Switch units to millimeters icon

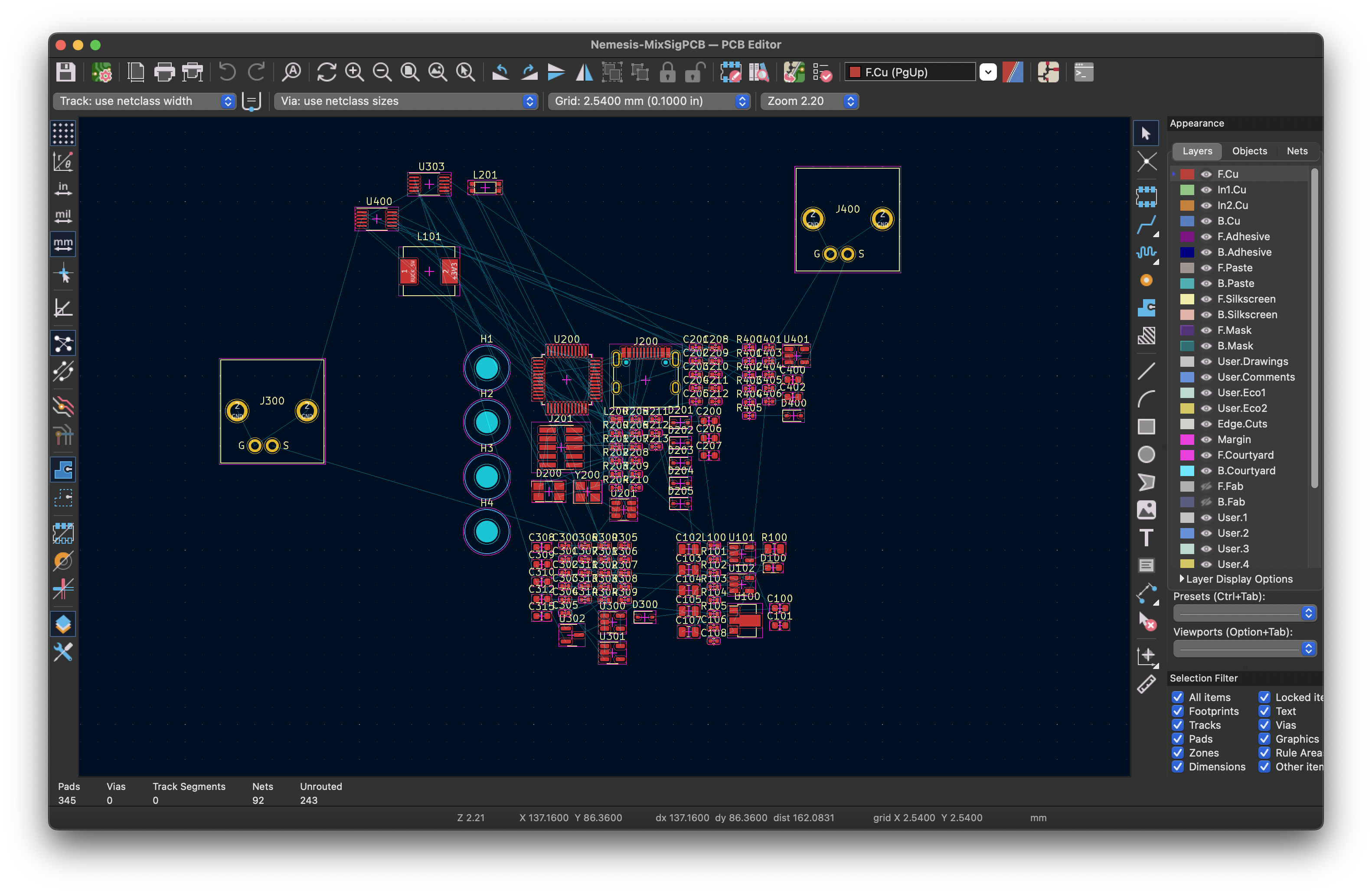[x=63, y=244]
